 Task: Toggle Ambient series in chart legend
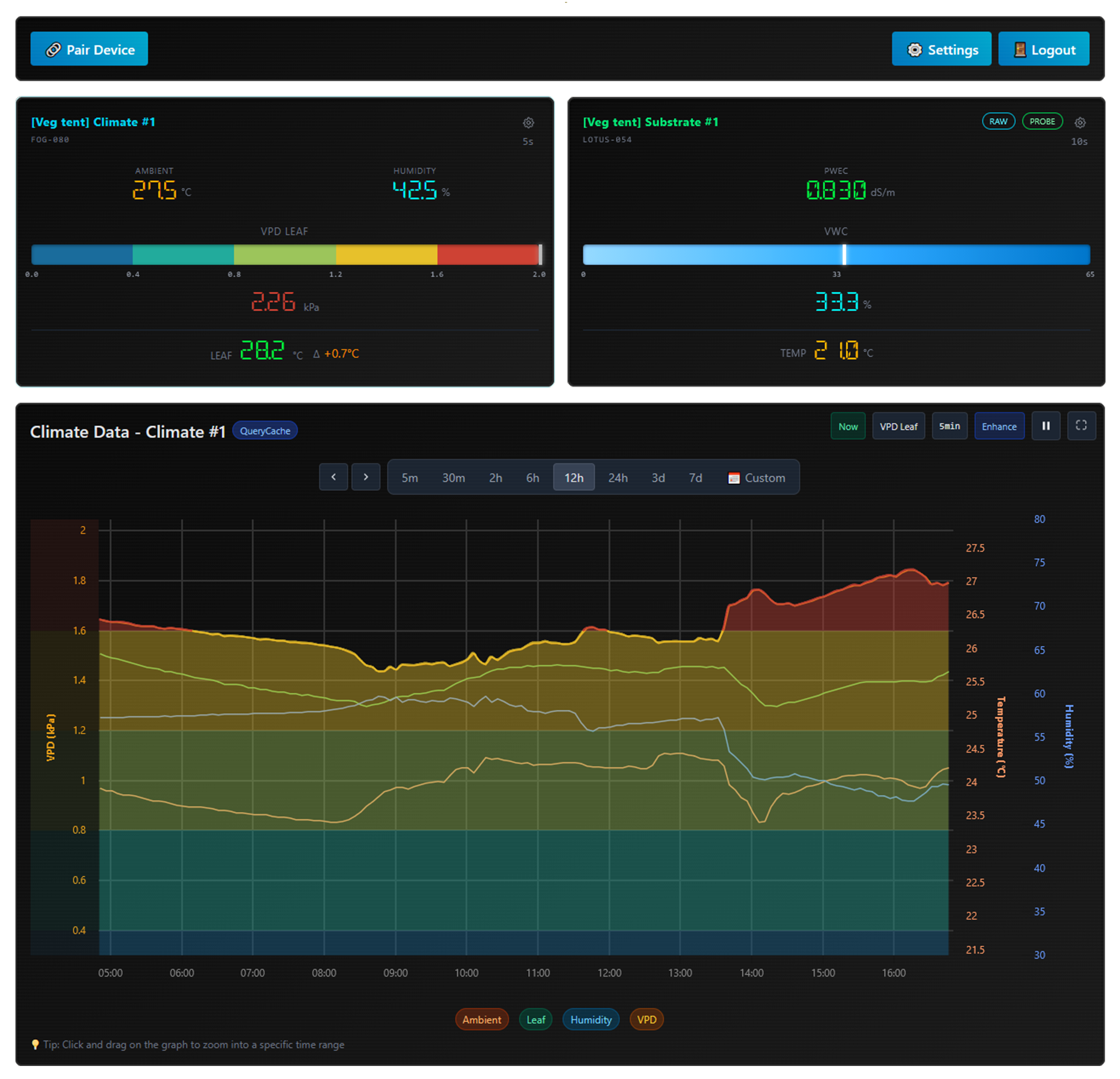pos(481,1020)
